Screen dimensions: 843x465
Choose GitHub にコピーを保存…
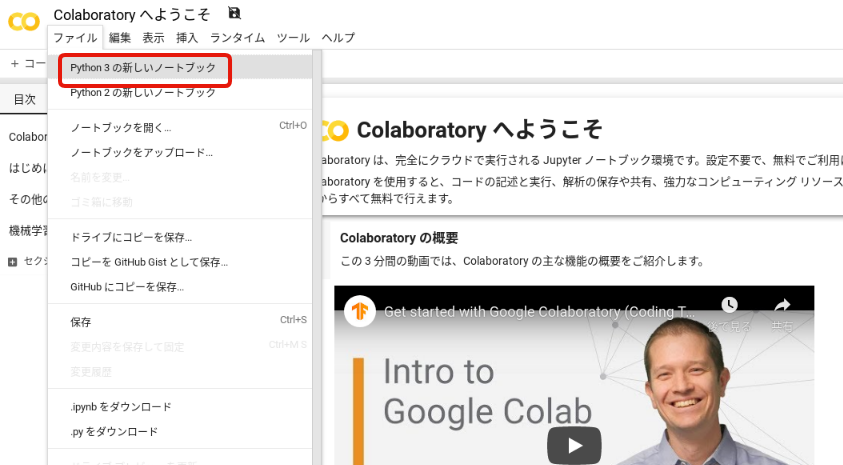pos(180,287)
